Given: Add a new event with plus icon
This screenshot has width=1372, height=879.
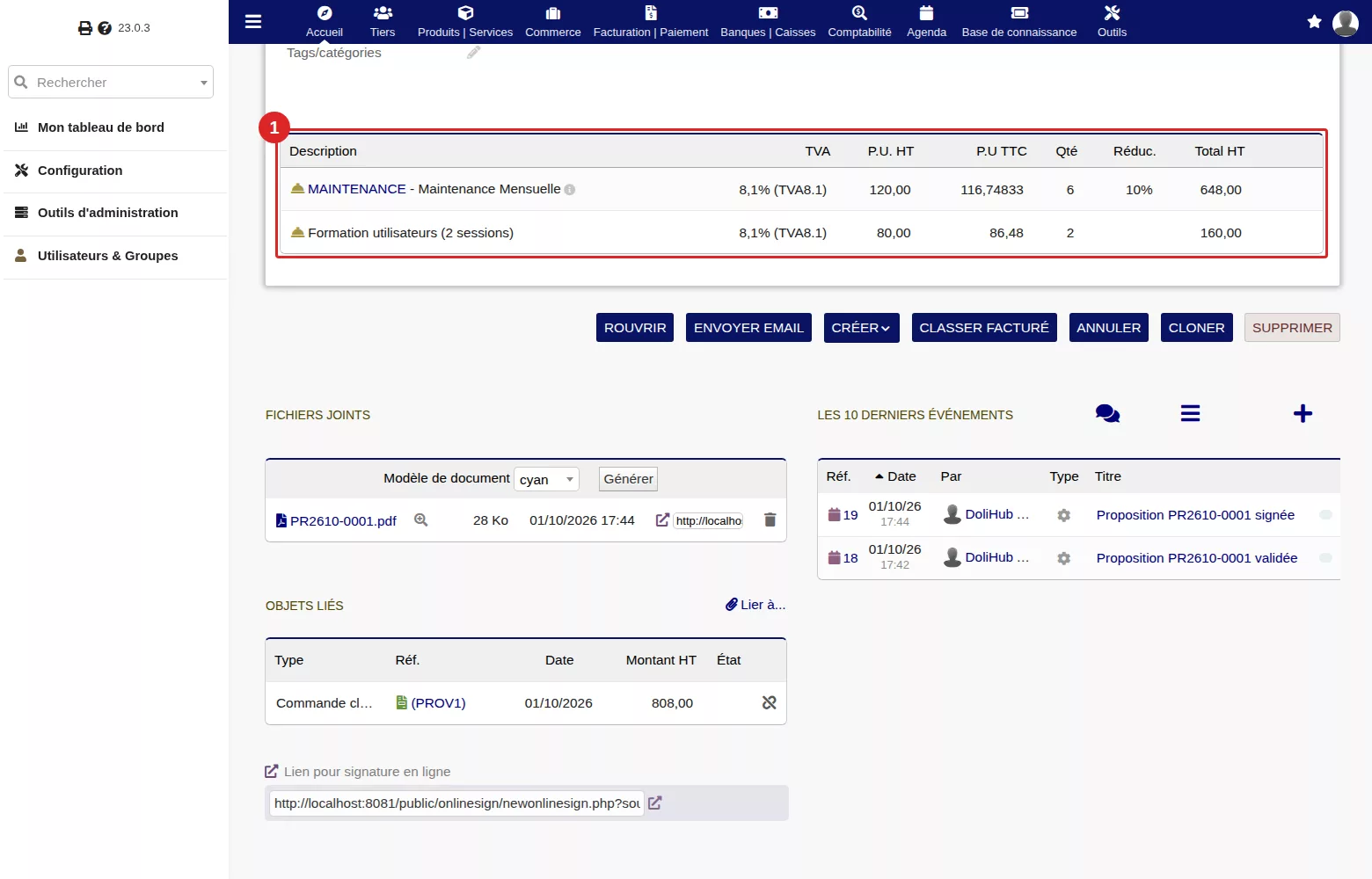Looking at the screenshot, I should point(1303,414).
